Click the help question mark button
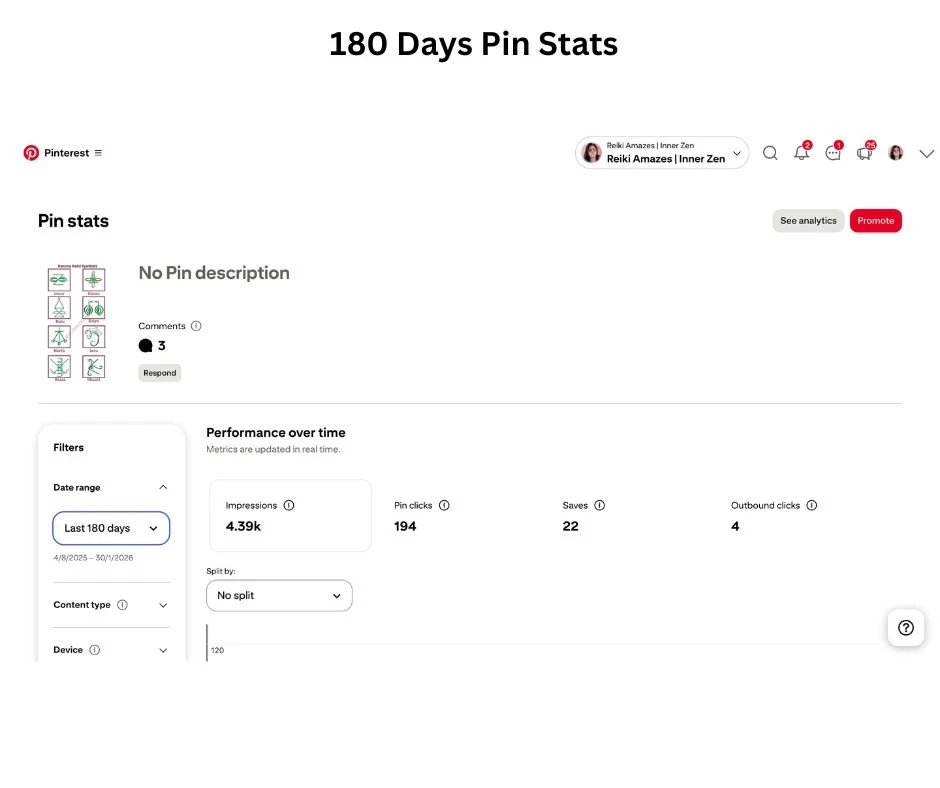 (x=906, y=628)
